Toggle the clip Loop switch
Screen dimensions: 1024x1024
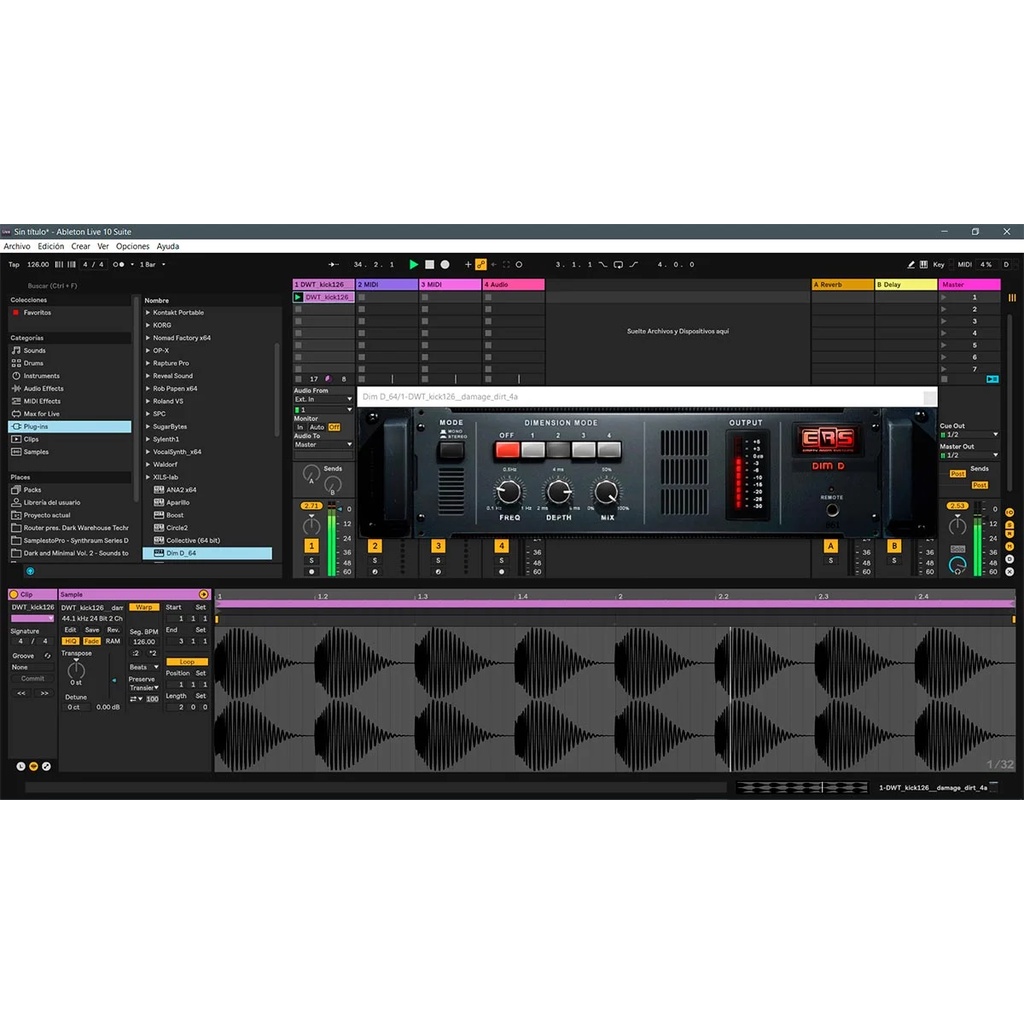pos(187,662)
